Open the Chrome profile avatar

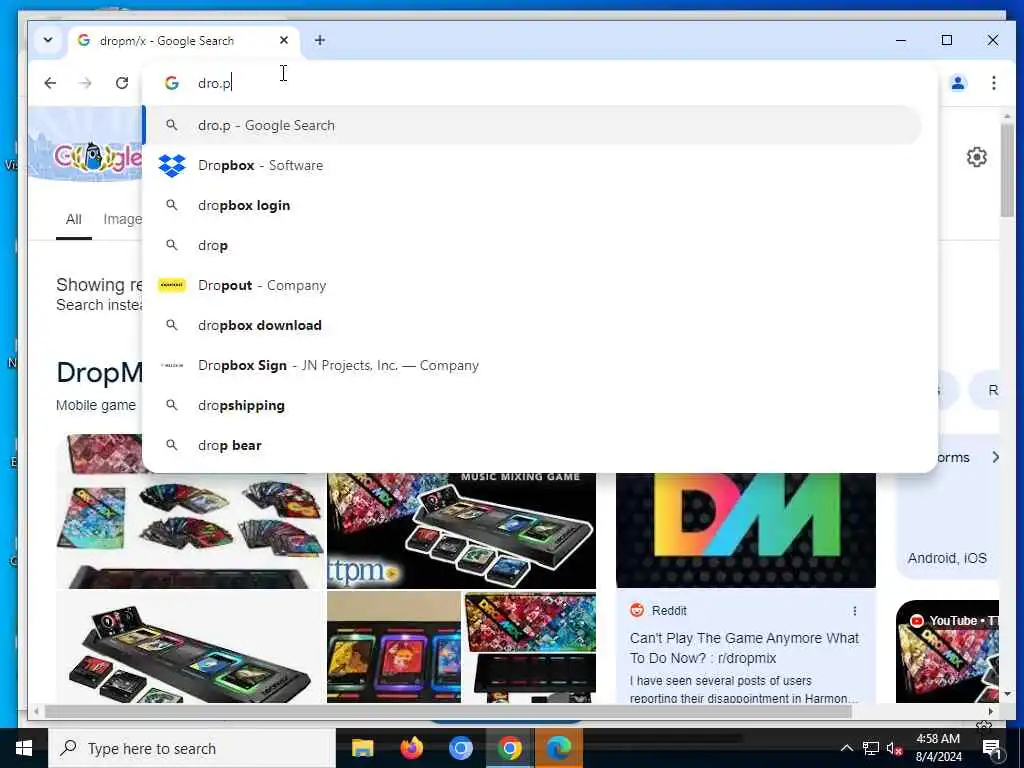pyautogui.click(x=957, y=83)
